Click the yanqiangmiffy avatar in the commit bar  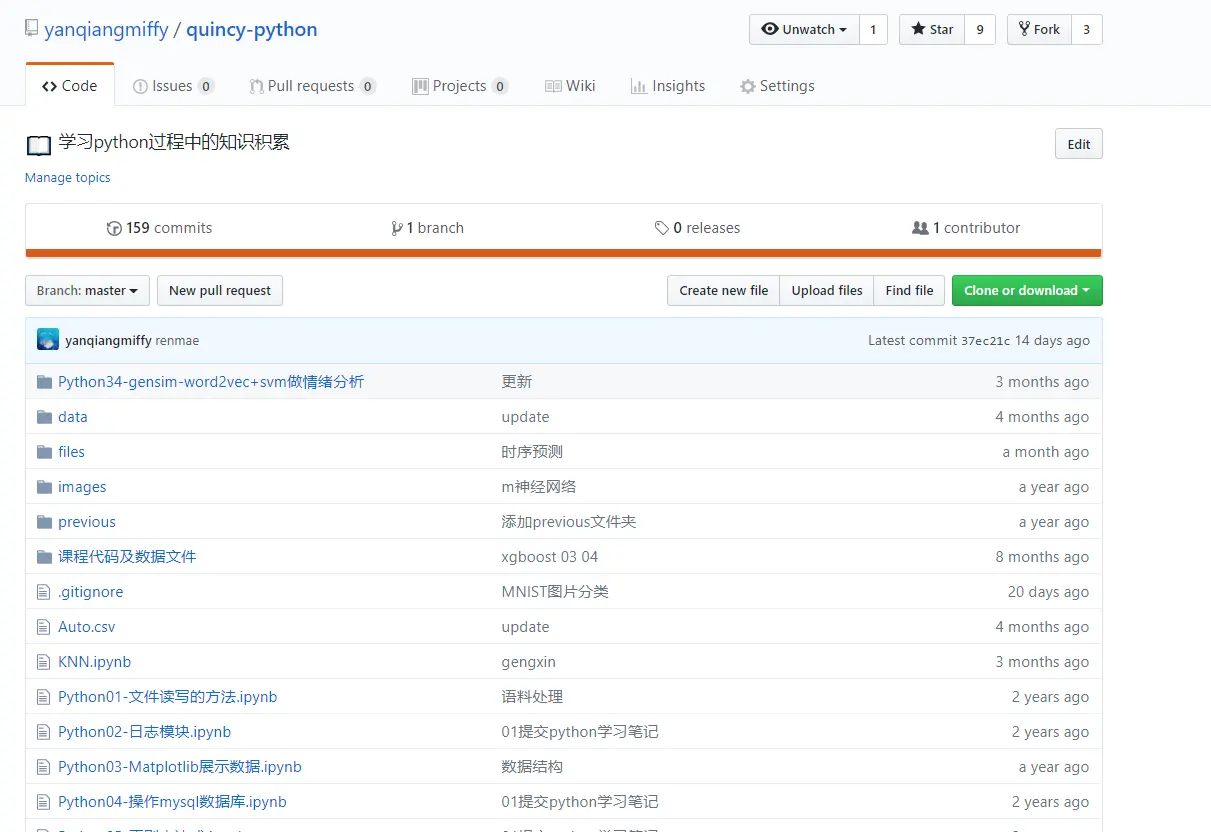pos(48,340)
